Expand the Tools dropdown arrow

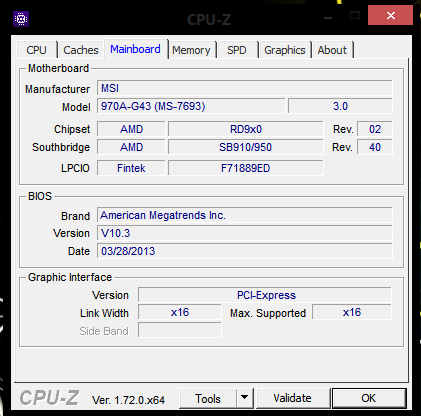pos(245,398)
